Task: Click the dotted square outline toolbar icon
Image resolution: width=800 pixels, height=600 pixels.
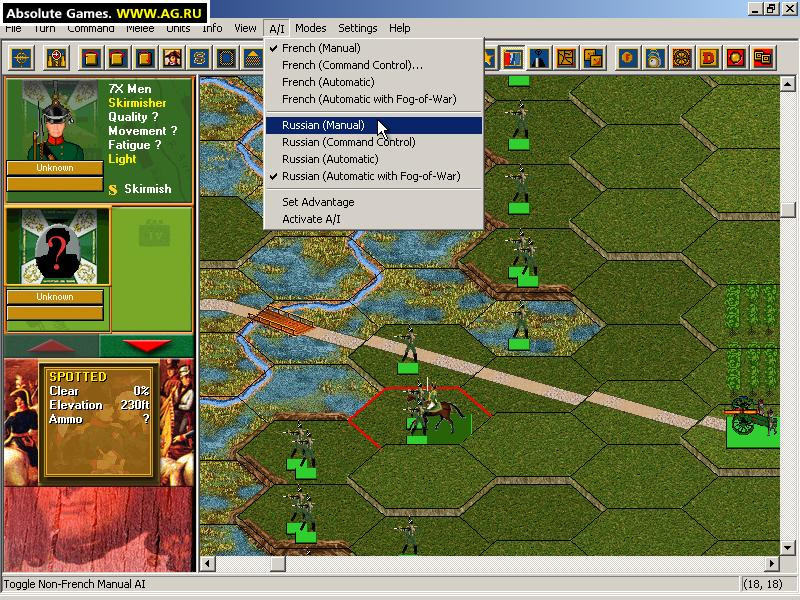Action: [x=227, y=58]
